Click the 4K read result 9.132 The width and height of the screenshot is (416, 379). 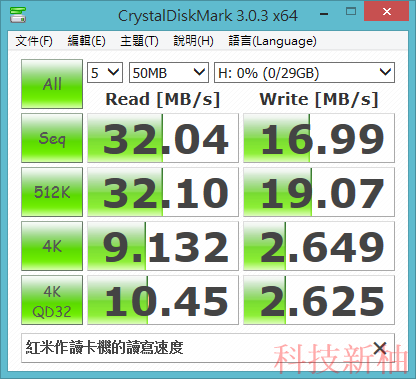(163, 246)
